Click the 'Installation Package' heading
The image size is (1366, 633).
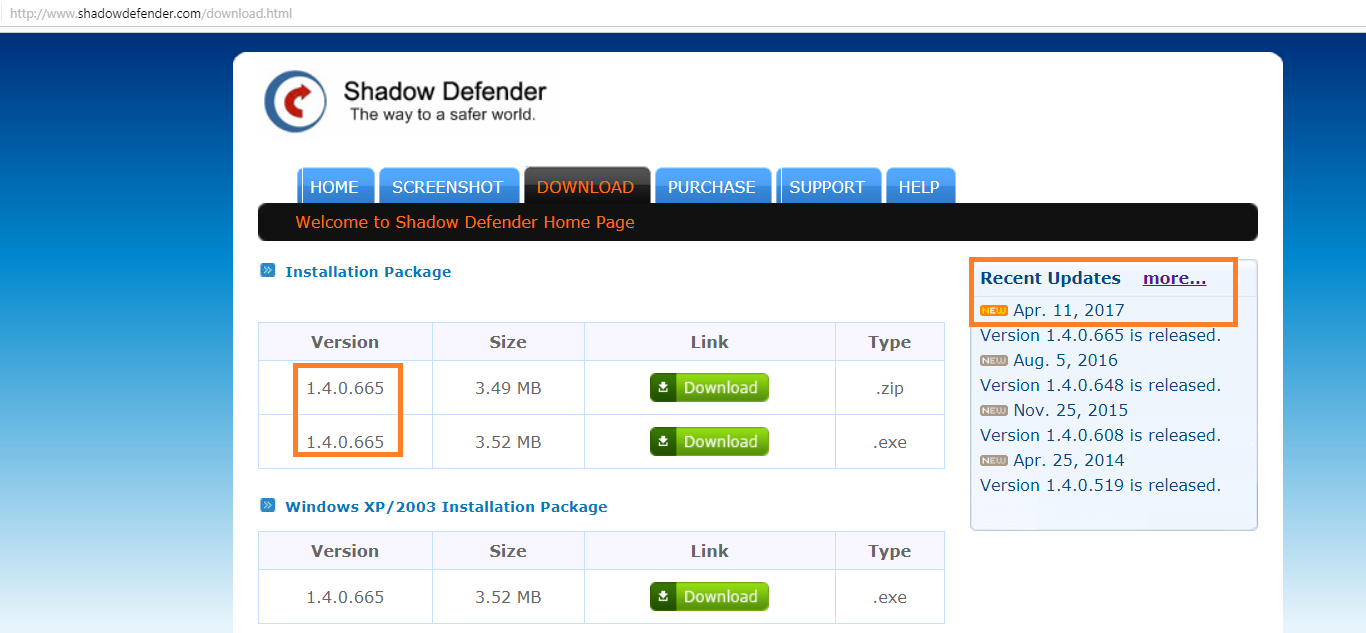(x=368, y=272)
